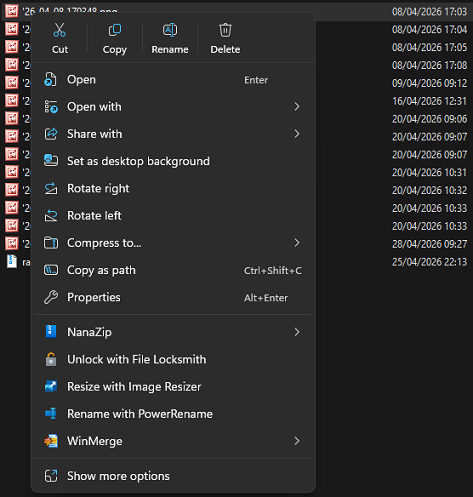Screen dimensions: 473x497
Task: Select the Rotate left icon
Action: tap(51, 216)
